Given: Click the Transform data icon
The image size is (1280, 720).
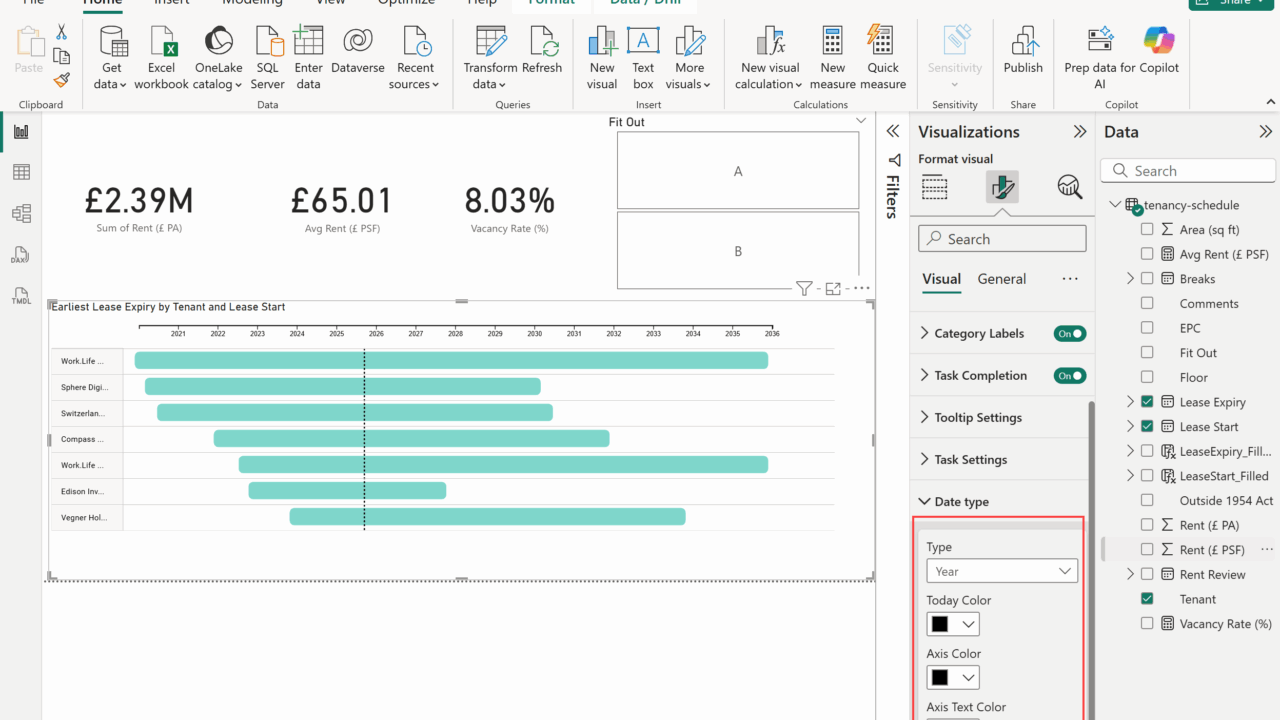Looking at the screenshot, I should point(490,43).
